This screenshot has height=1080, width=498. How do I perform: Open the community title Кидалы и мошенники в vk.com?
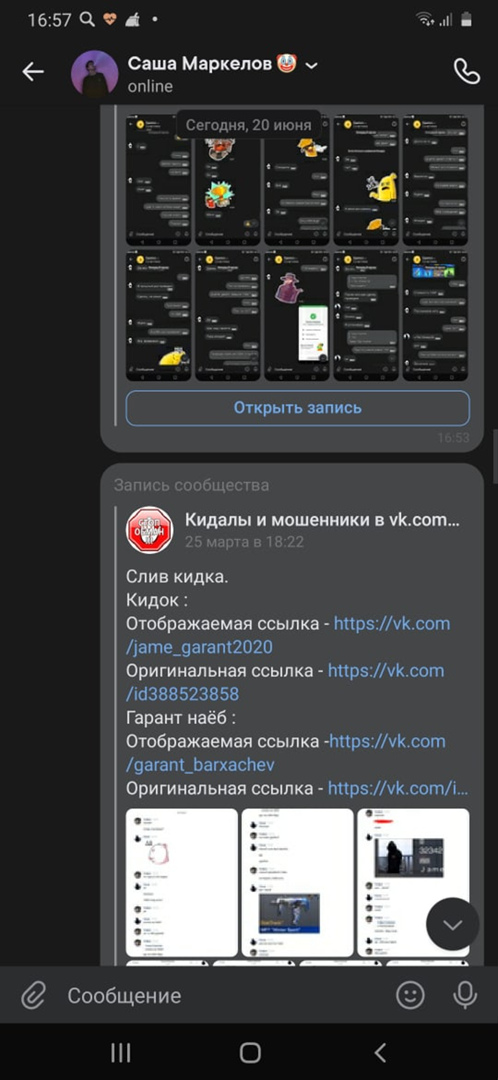click(322, 520)
